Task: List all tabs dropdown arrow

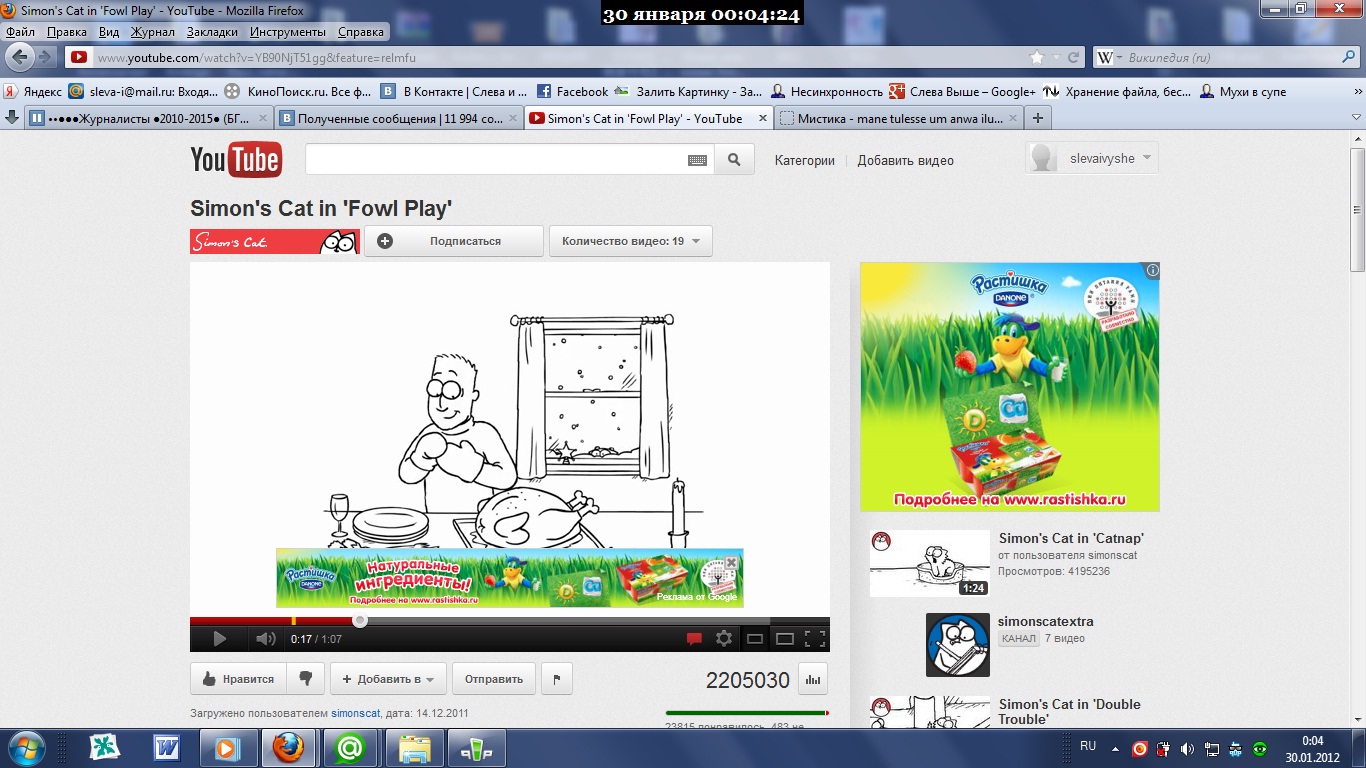Action: pyautogui.click(x=1357, y=118)
